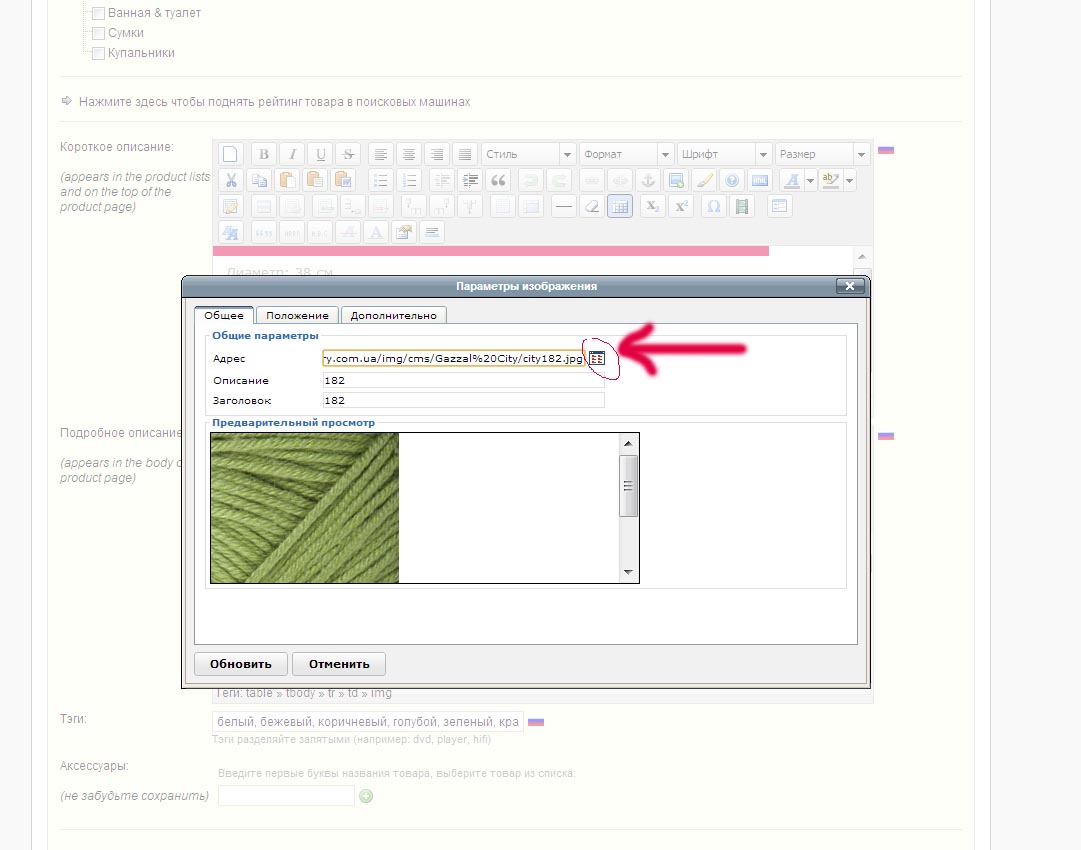1081x850 pixels.
Task: Click into the Заголовок field
Action: [463, 400]
